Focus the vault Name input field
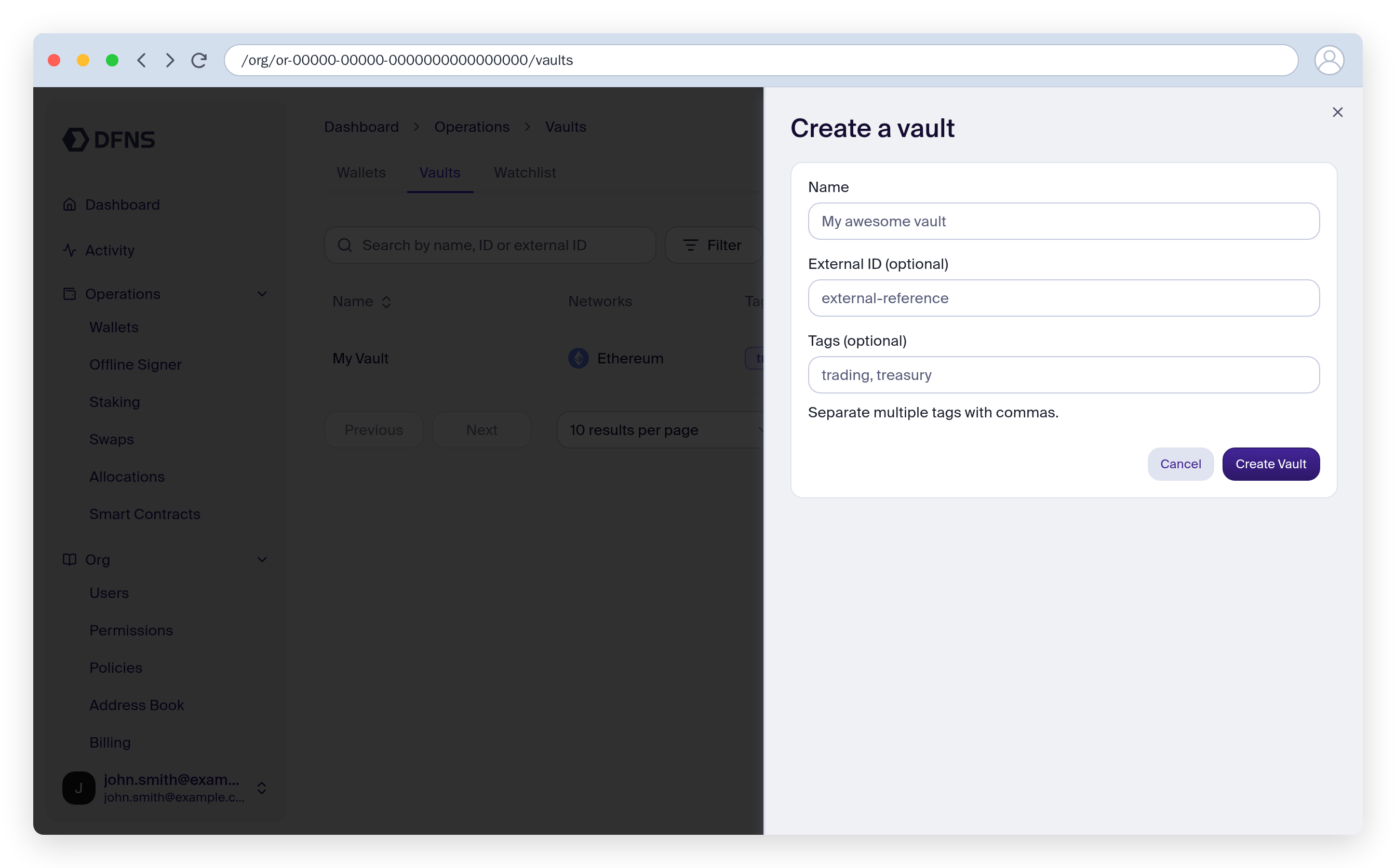Image resolution: width=1396 pixels, height=868 pixels. (1063, 221)
